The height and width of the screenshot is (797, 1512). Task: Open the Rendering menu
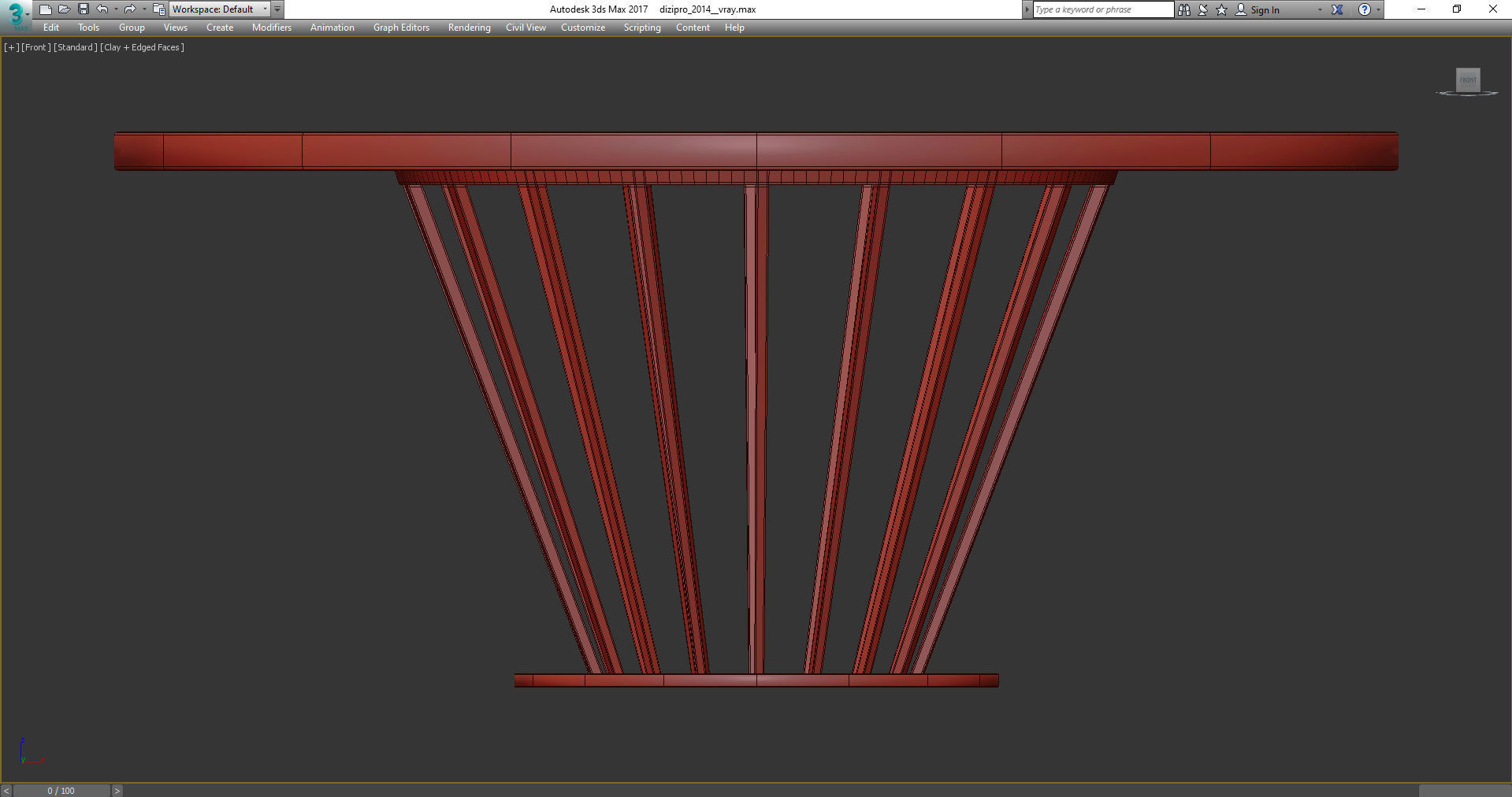pyautogui.click(x=469, y=28)
